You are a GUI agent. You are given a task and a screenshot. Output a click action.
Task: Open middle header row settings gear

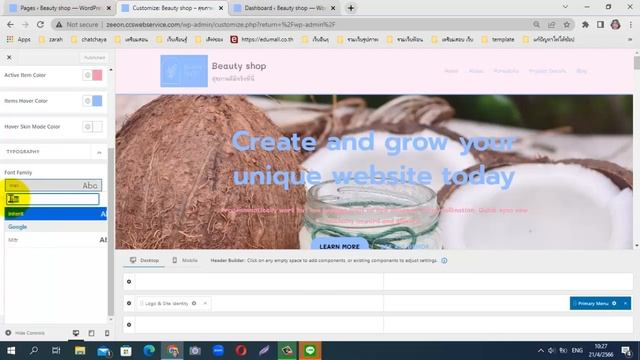click(x=129, y=303)
